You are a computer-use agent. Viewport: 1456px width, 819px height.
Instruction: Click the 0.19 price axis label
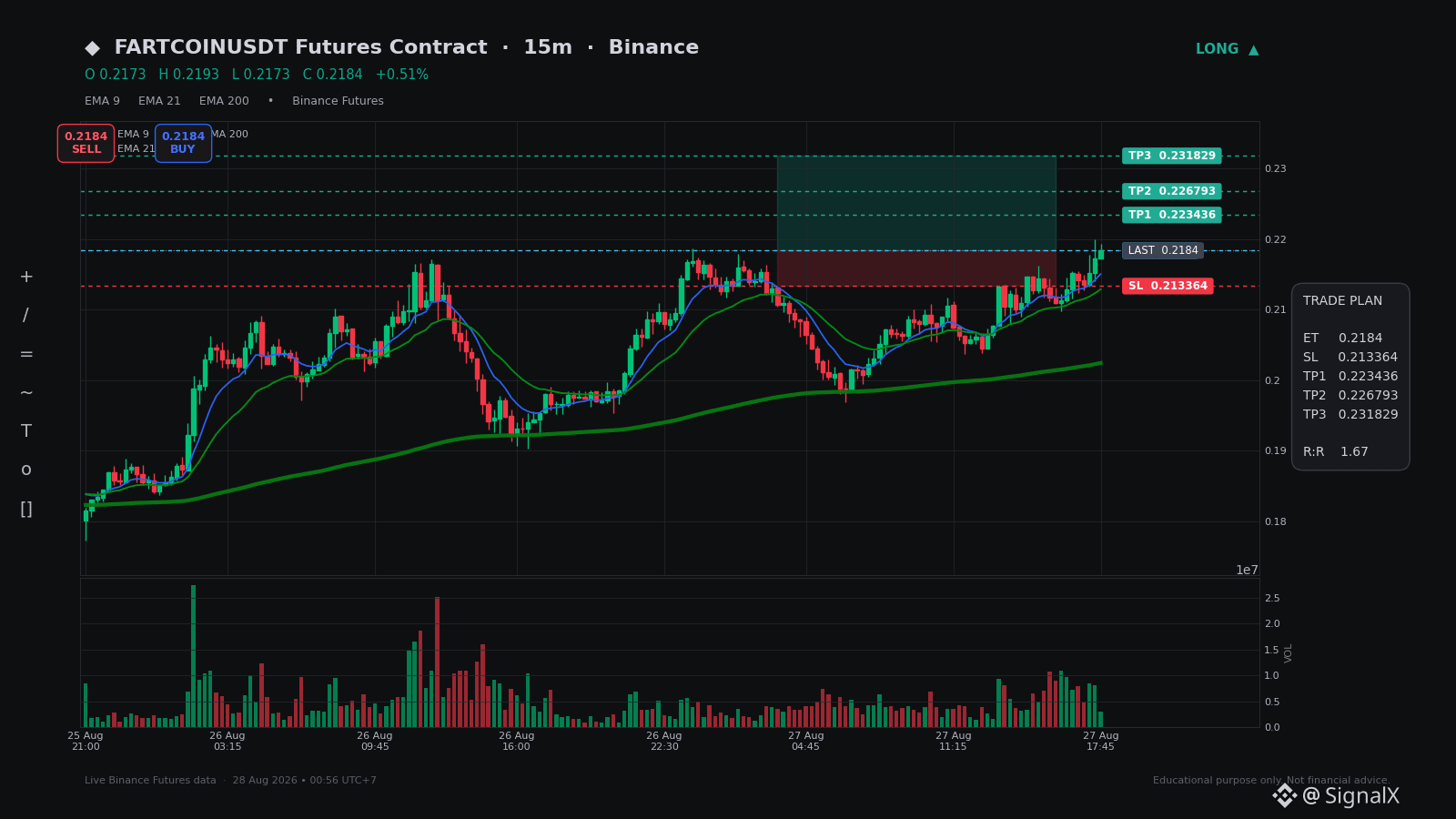tap(1275, 451)
